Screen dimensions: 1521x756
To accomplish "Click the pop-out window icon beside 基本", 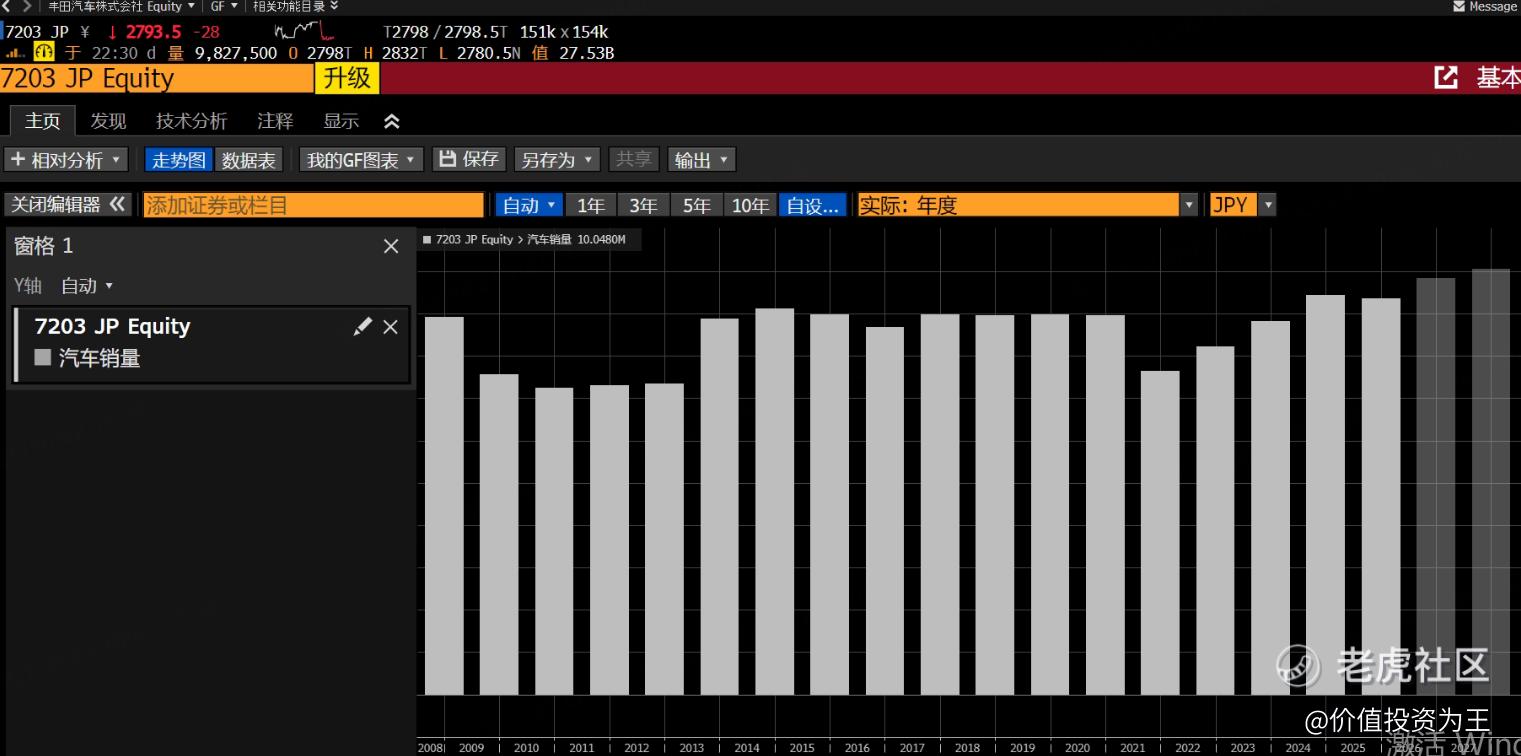I will click(x=1446, y=78).
